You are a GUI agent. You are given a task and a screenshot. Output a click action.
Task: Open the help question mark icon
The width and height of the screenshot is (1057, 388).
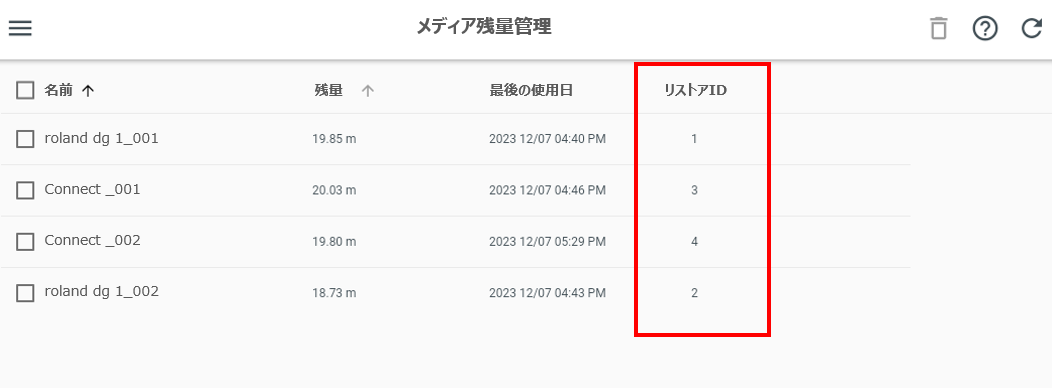click(985, 29)
